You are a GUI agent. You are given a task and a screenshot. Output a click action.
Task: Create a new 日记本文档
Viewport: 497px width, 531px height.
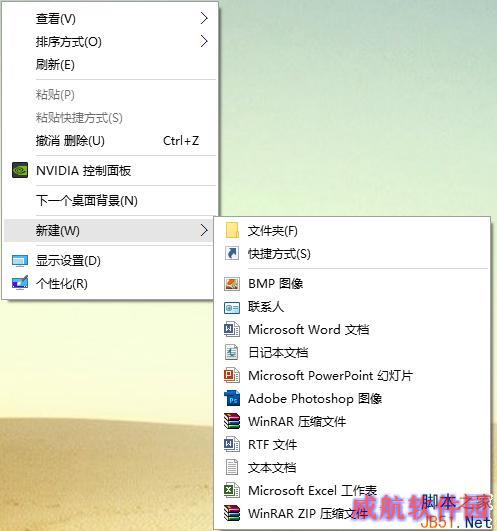pyautogui.click(x=352, y=353)
